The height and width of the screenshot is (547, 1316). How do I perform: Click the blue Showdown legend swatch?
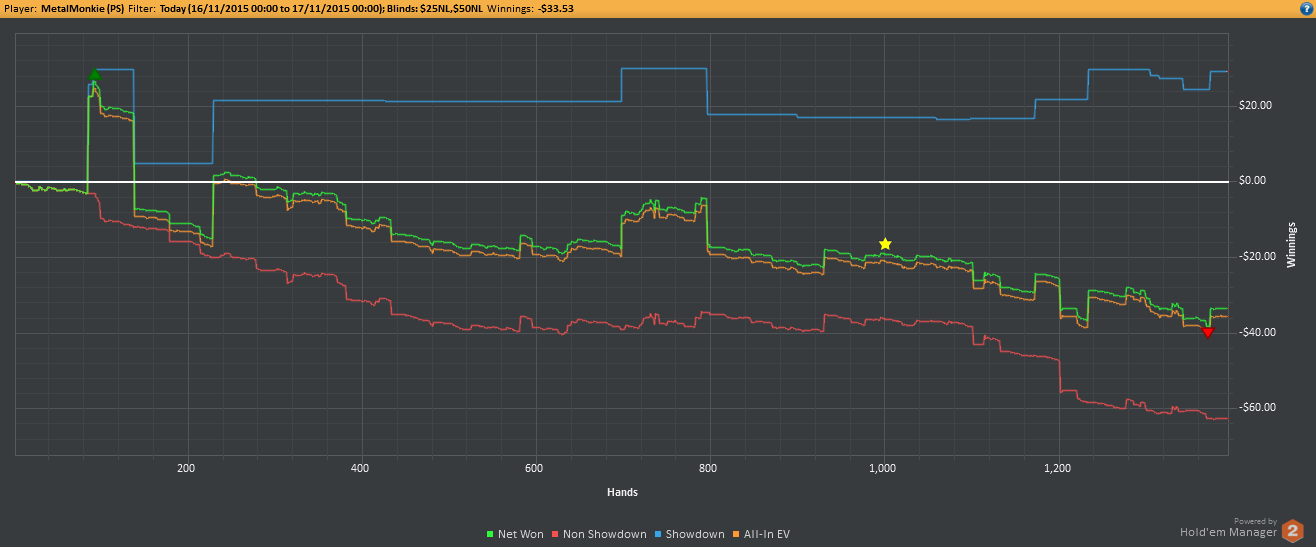pyautogui.click(x=658, y=535)
